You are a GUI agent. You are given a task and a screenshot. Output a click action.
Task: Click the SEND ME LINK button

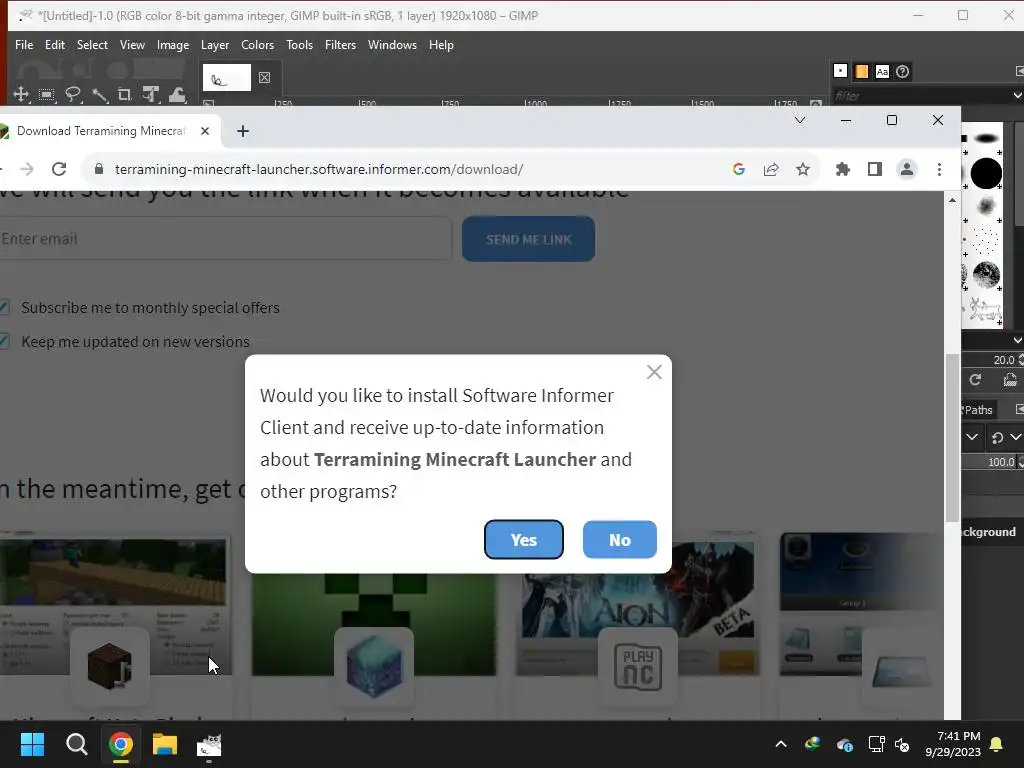click(x=528, y=239)
